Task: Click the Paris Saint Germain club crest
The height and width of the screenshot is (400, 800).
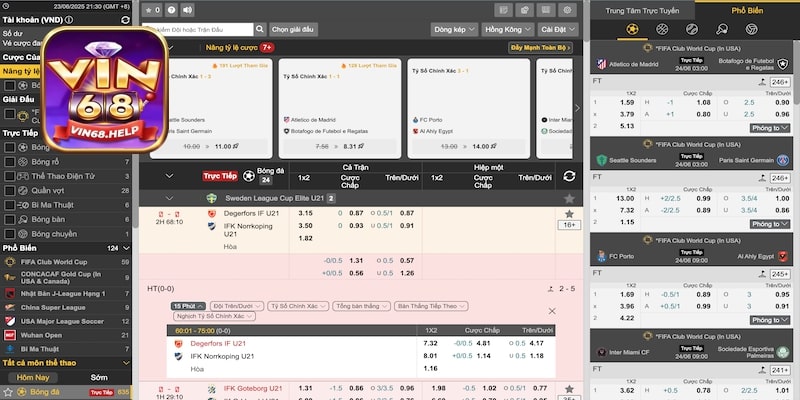Action: tap(782, 160)
